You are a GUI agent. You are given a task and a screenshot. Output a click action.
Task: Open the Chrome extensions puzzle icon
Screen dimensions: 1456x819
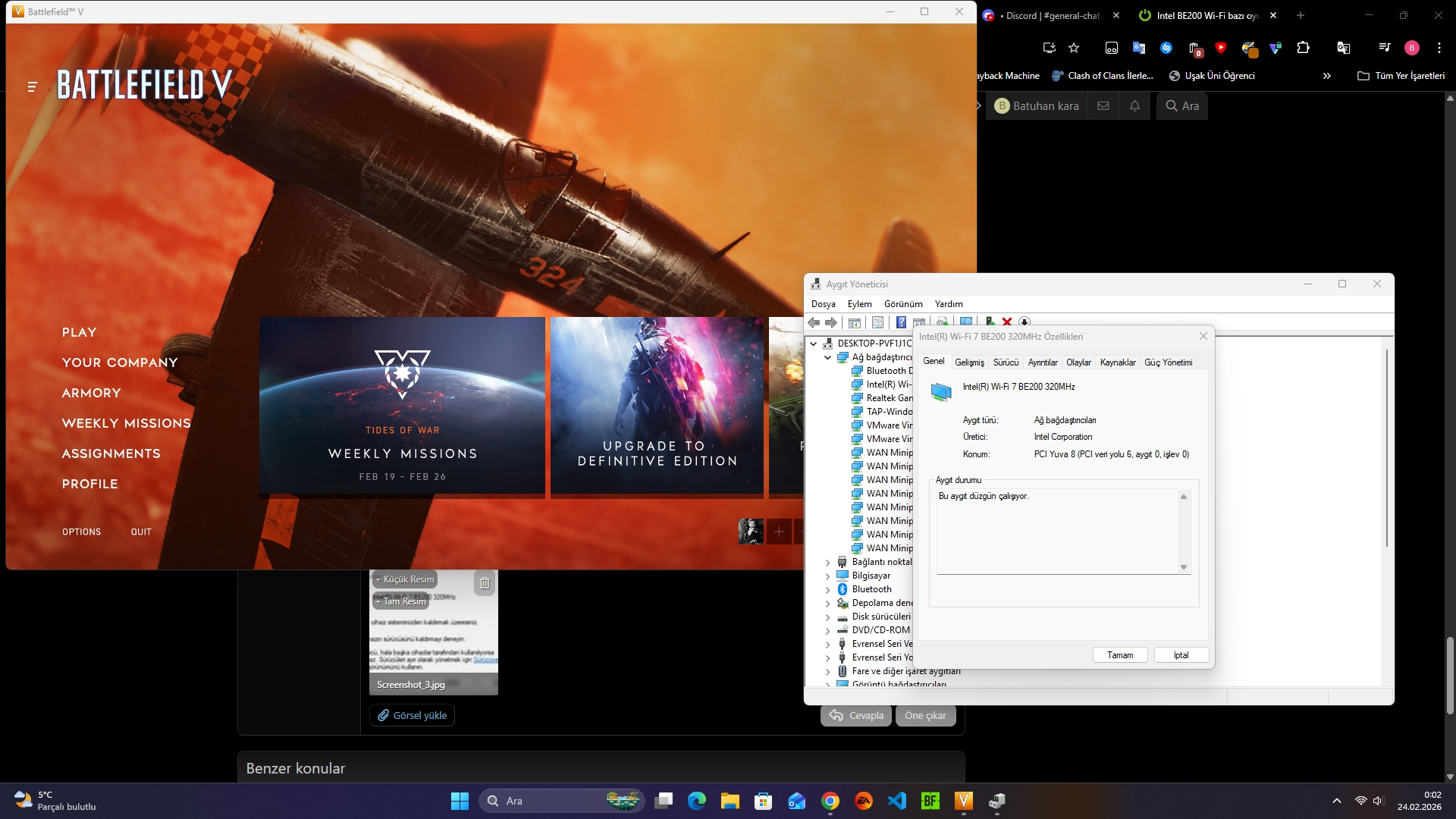click(1303, 48)
